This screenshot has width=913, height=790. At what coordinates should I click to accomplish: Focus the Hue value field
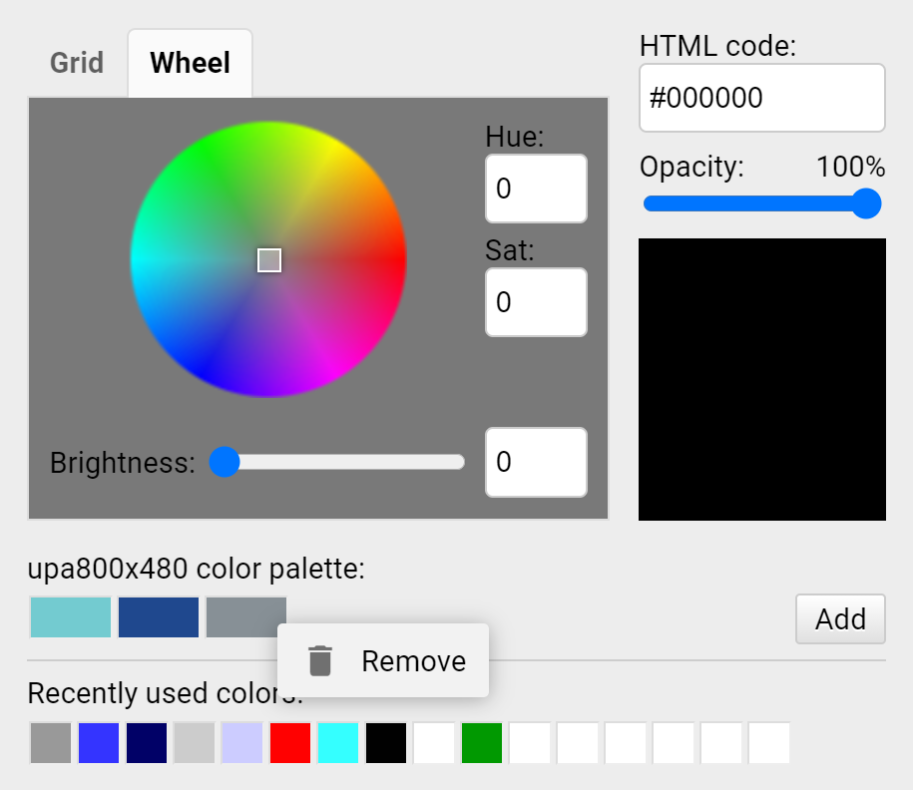coord(536,189)
